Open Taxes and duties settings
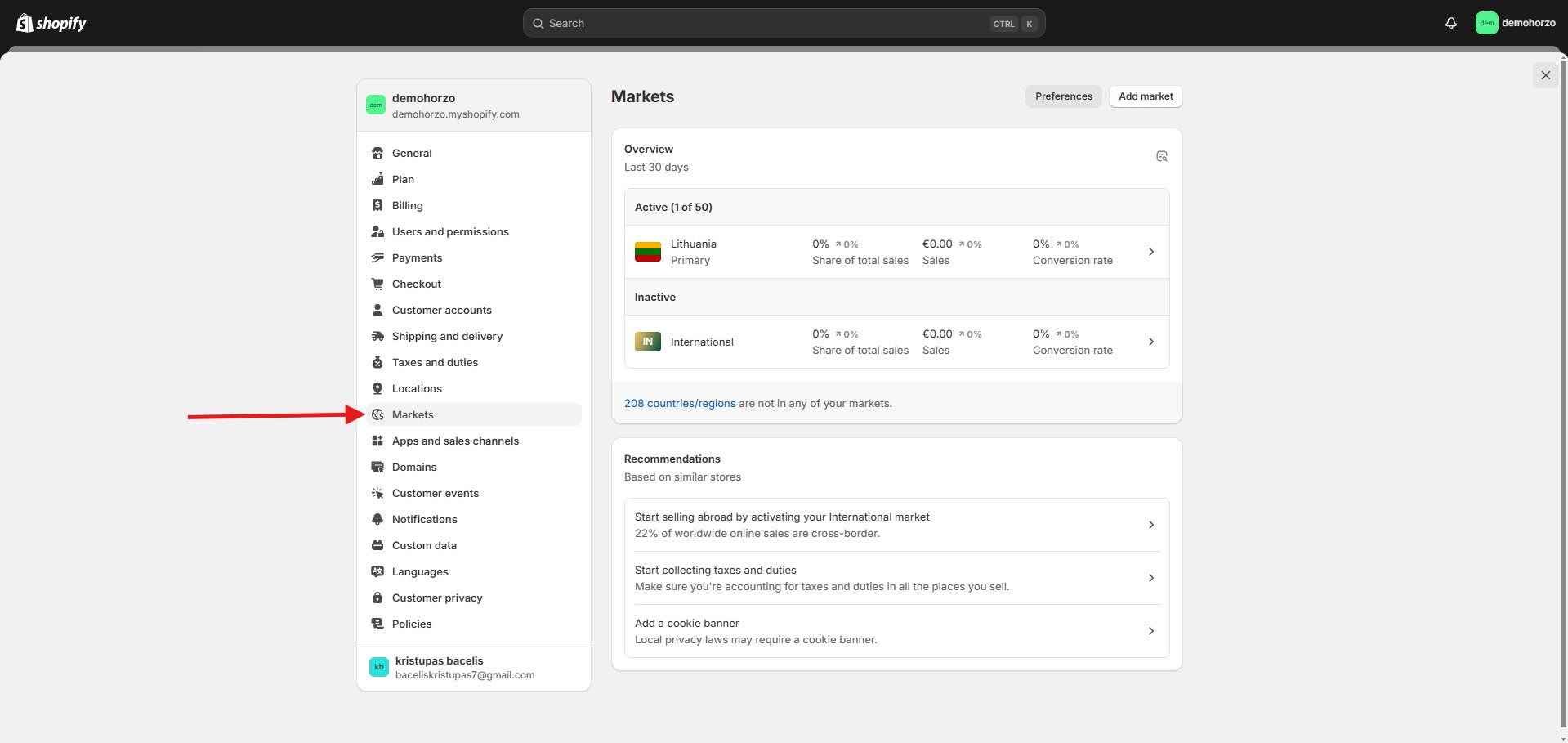The image size is (1568, 743). 435,362
